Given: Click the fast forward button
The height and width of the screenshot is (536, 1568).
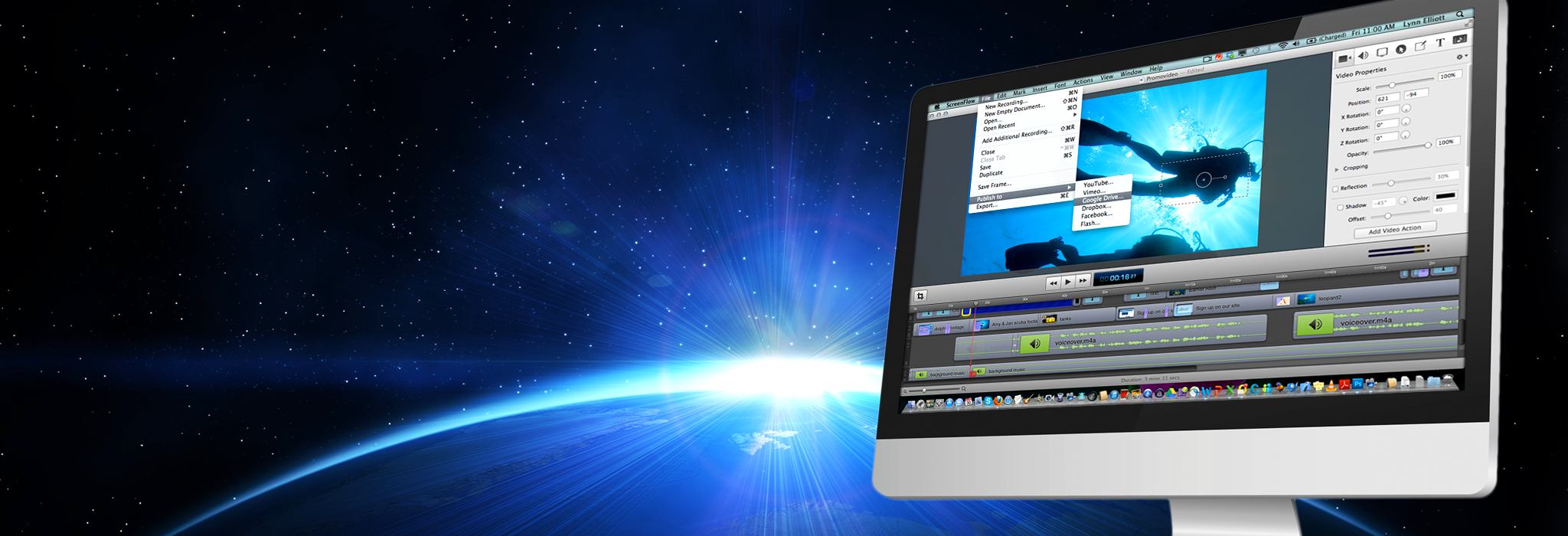Looking at the screenshot, I should 1083,280.
